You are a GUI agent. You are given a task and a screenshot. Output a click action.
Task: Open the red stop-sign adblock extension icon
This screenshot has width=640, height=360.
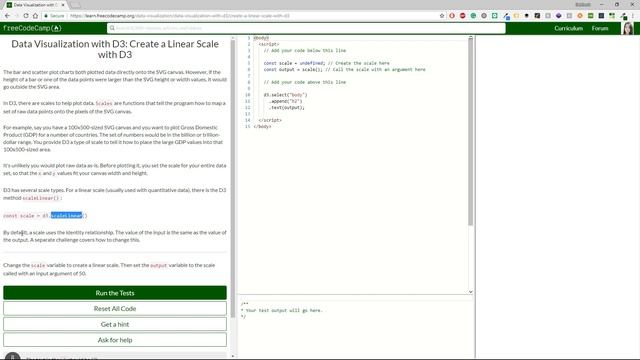point(462,16)
